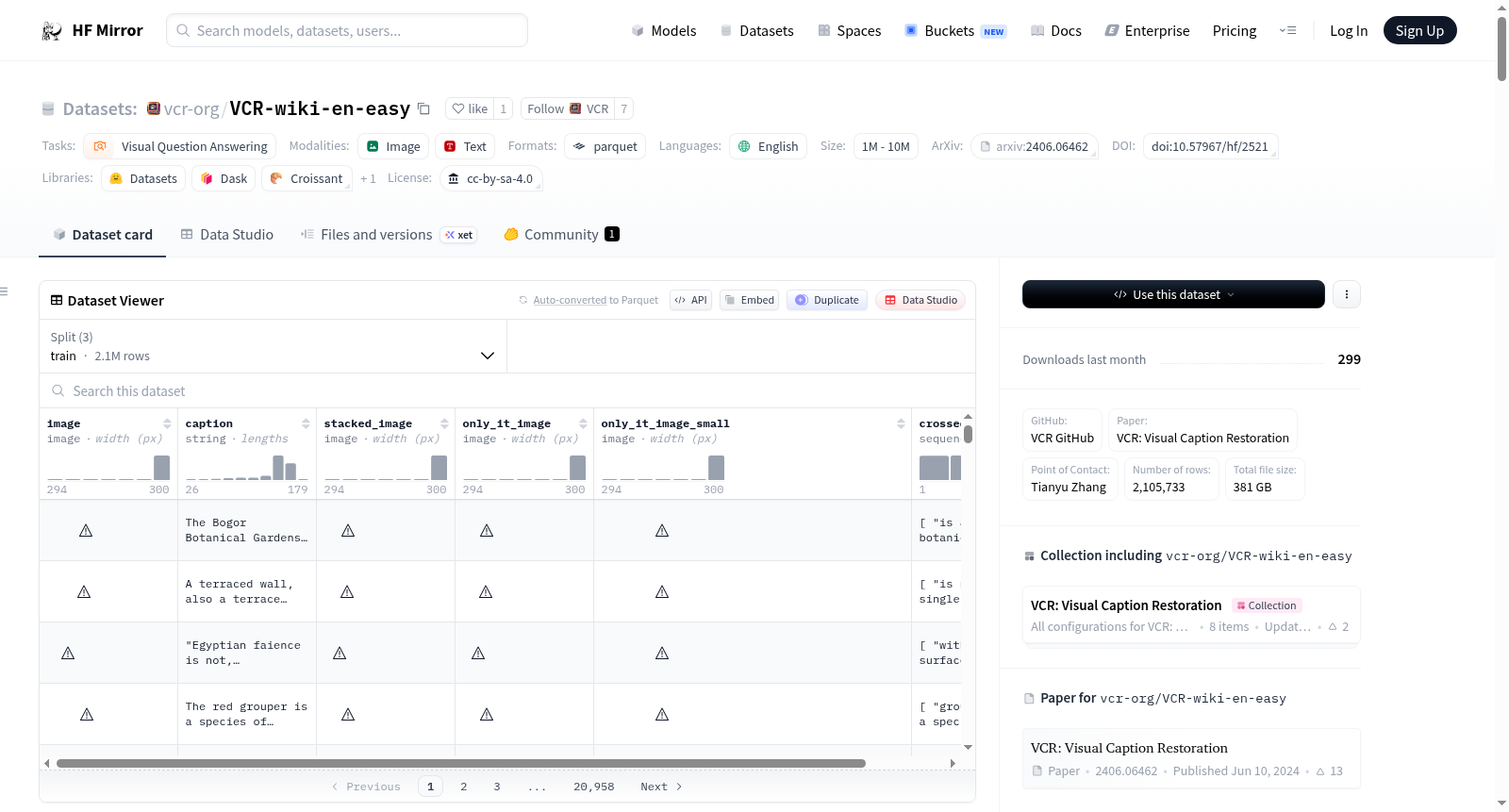
Task: Open Docs in the top navigation
Action: coord(1056,30)
